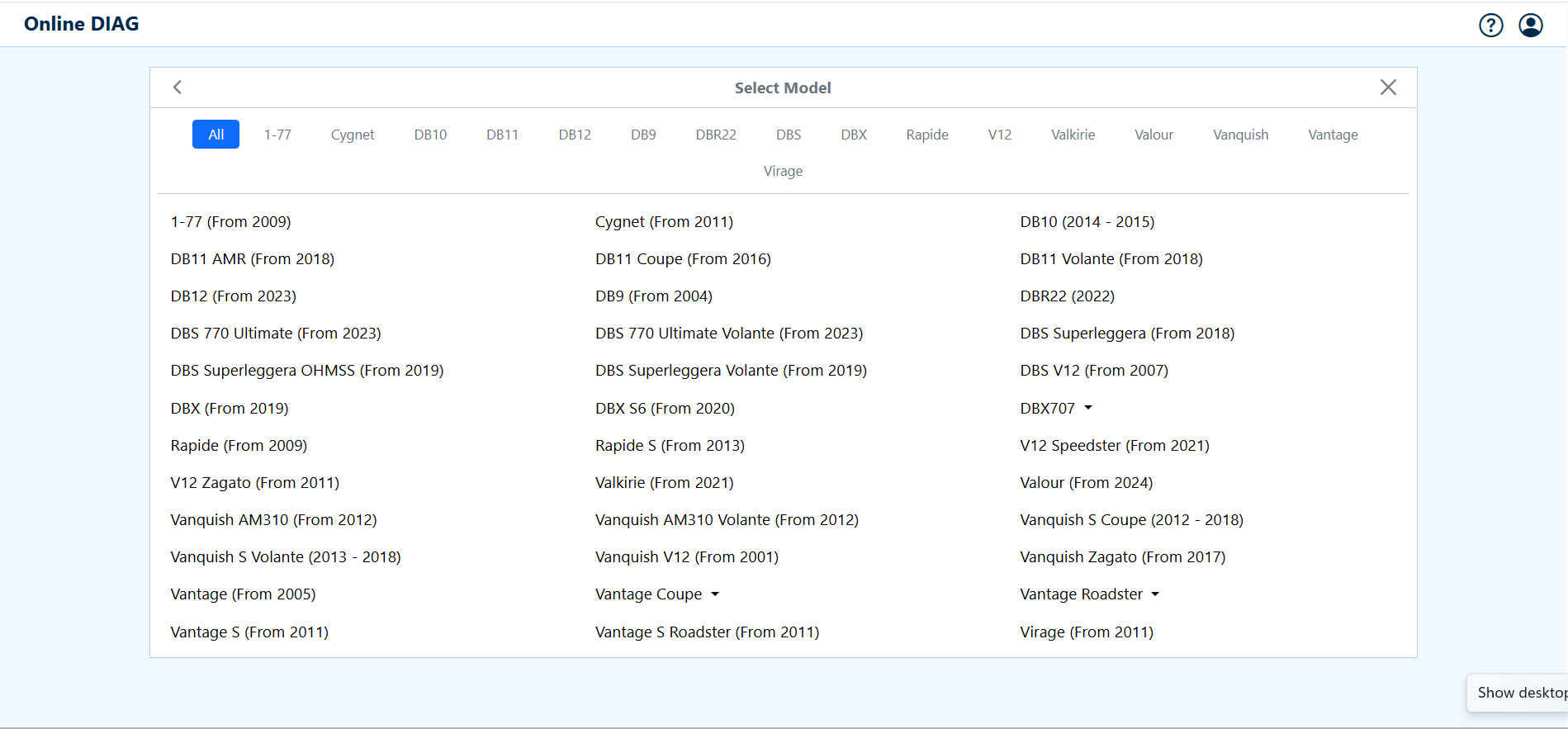The image size is (1568, 729).
Task: Pick DB9 (From 2004)
Action: (x=653, y=296)
